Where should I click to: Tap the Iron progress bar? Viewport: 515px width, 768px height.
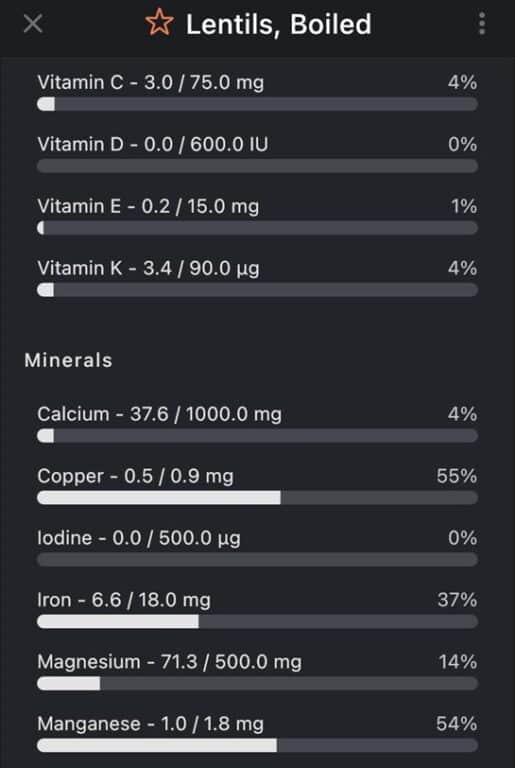(257, 622)
